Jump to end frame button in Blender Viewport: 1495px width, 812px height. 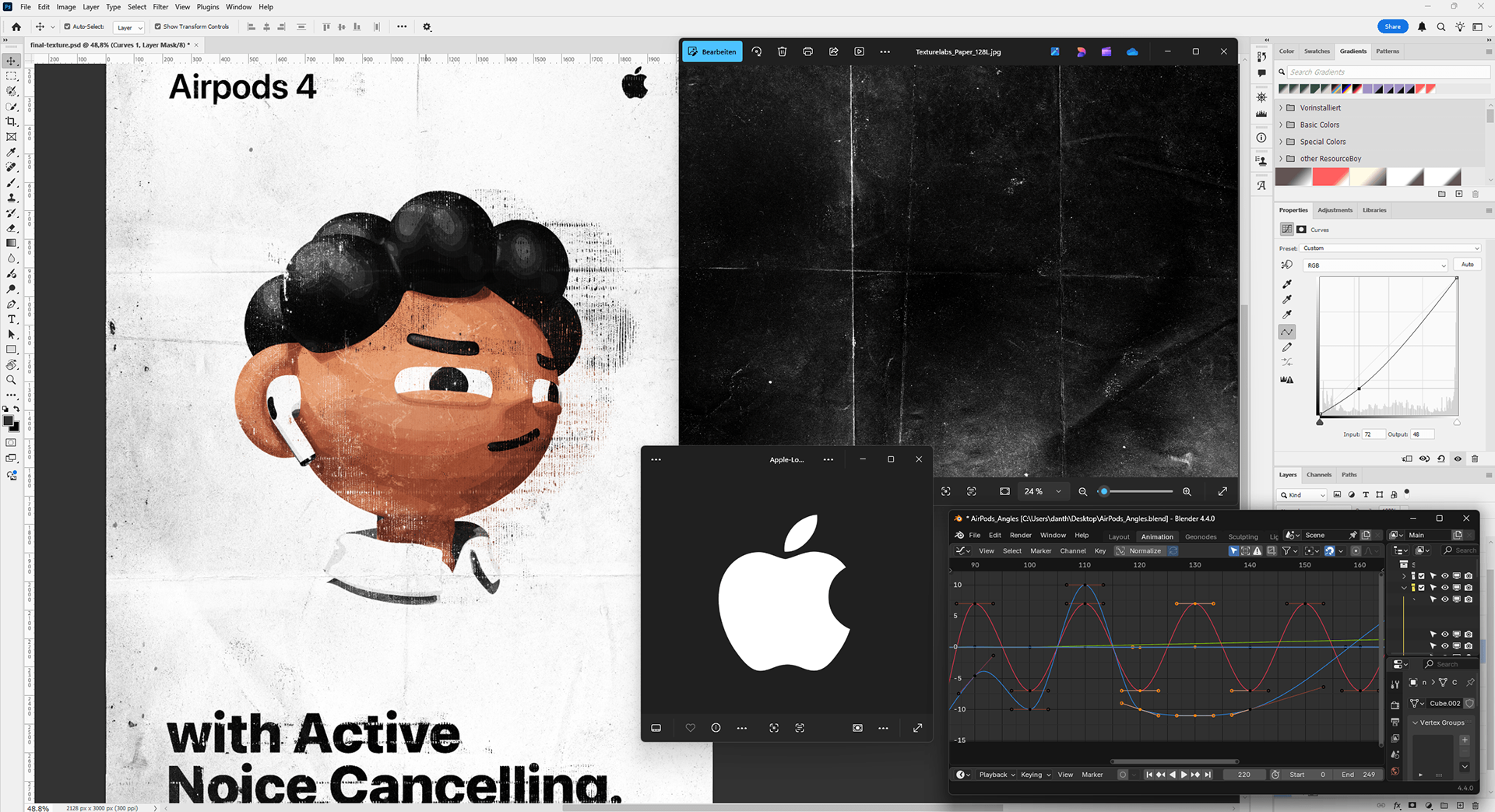tap(1208, 775)
